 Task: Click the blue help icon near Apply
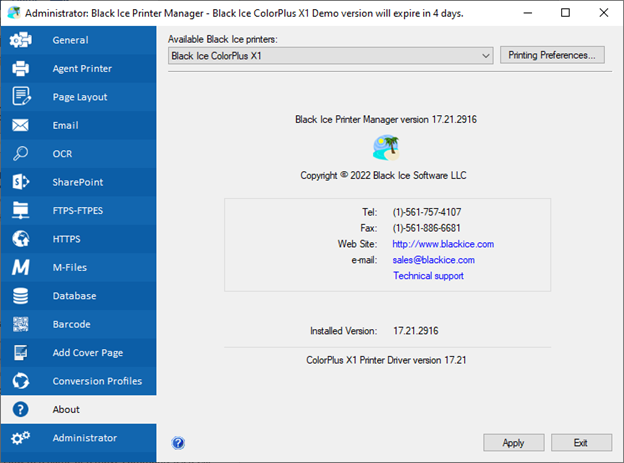178,443
